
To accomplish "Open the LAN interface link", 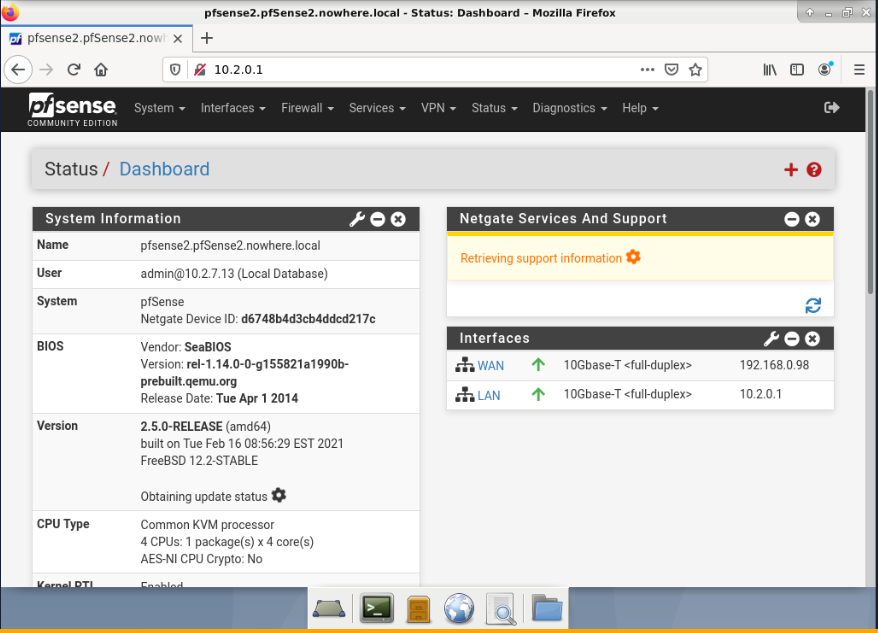I will pyautogui.click(x=489, y=395).
